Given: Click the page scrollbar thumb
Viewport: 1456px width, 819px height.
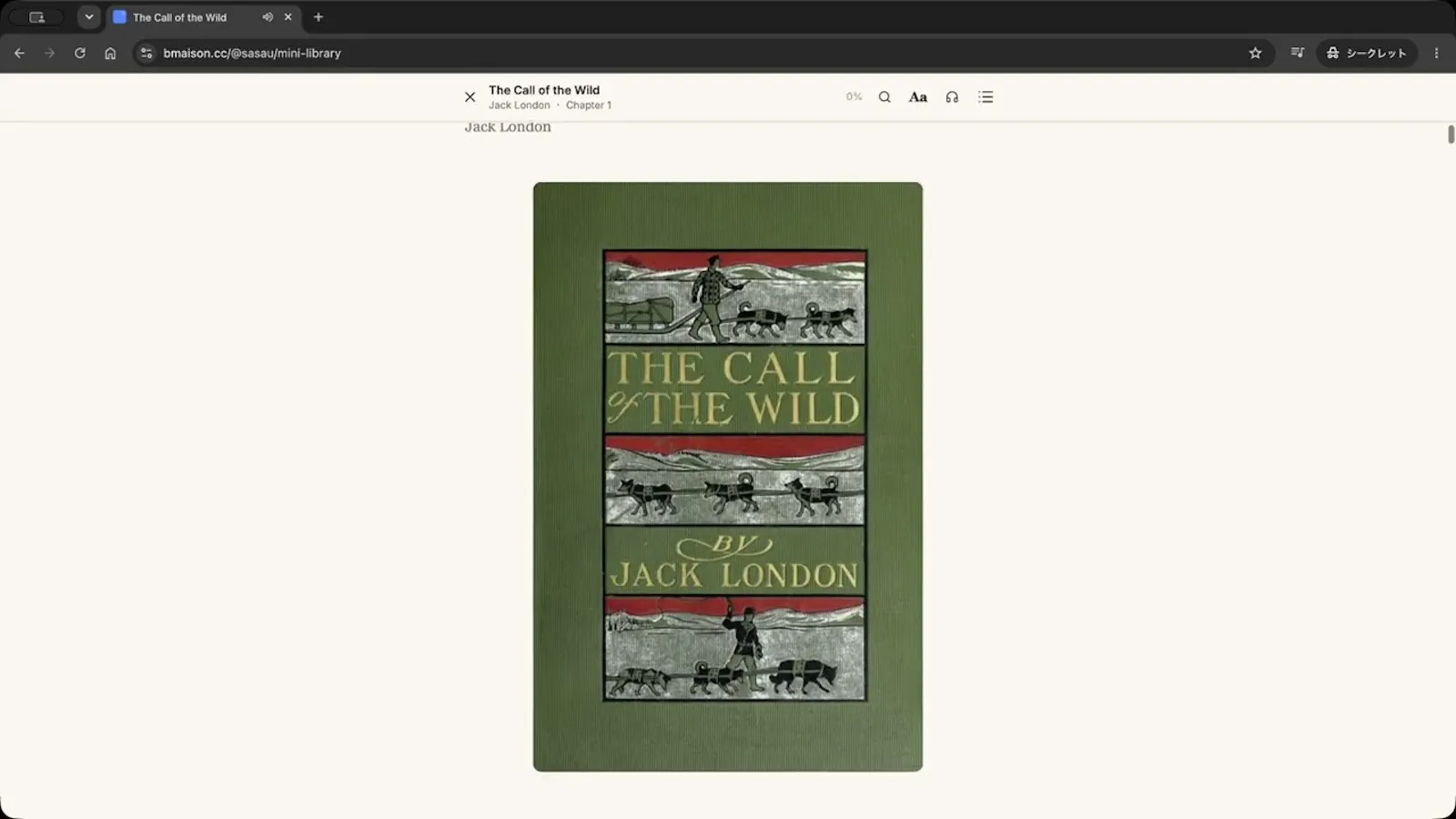Looking at the screenshot, I should point(1451,135).
